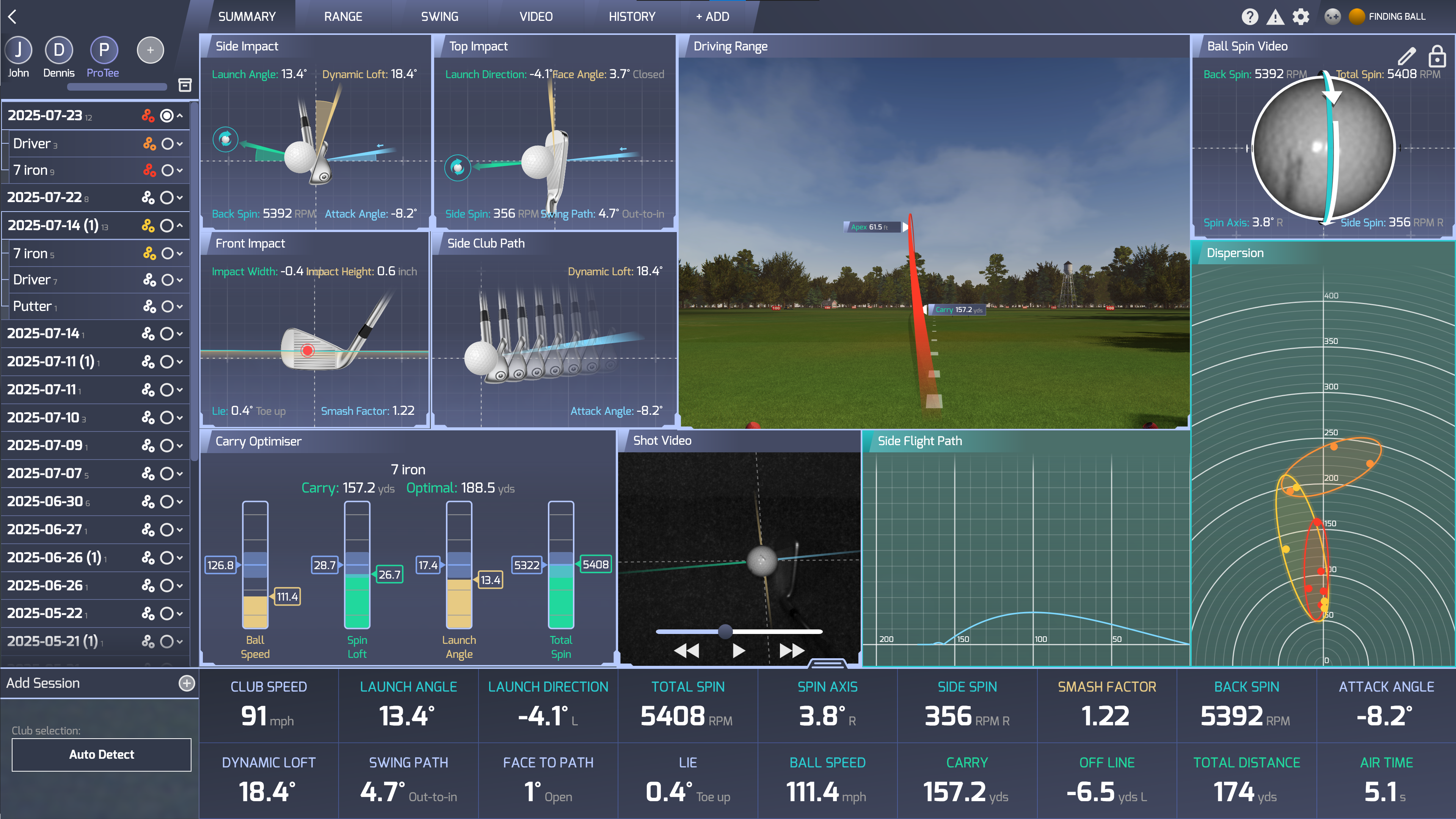This screenshot has height=819, width=1456.
Task: Expand the 2025-06-30 session entry
Action: (180, 501)
